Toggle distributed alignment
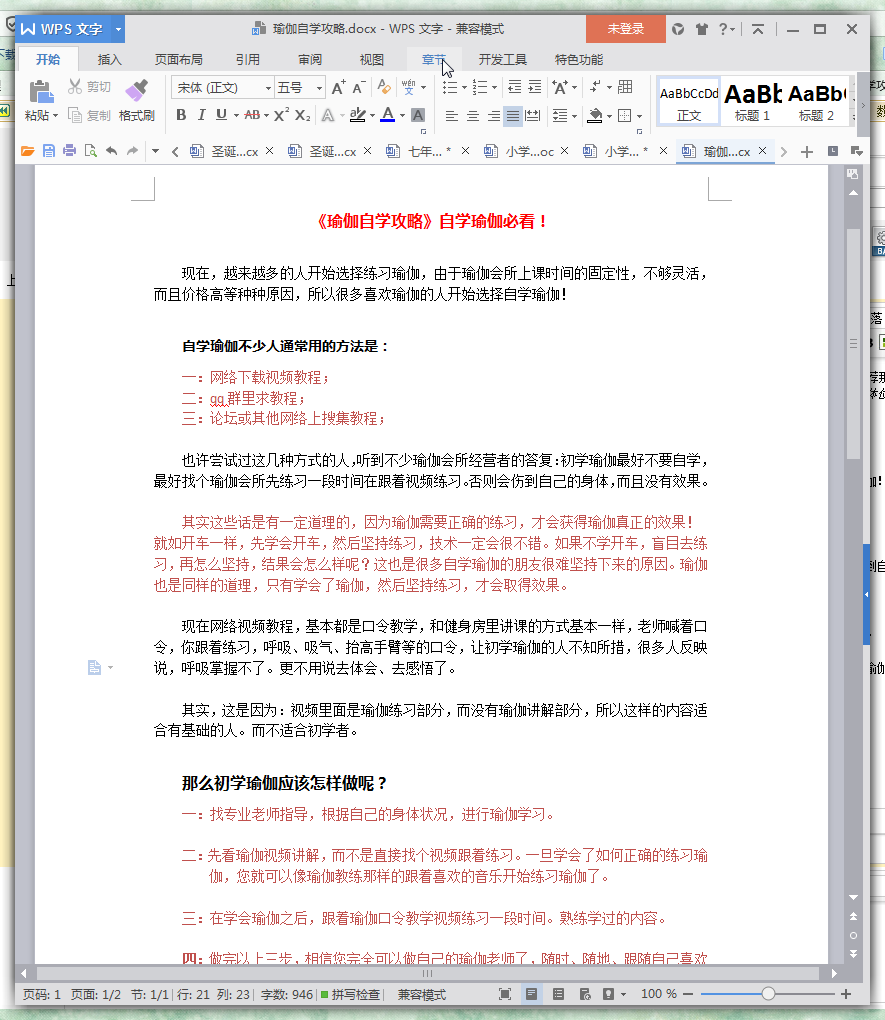Viewport: 885px width, 1020px height. (533, 116)
